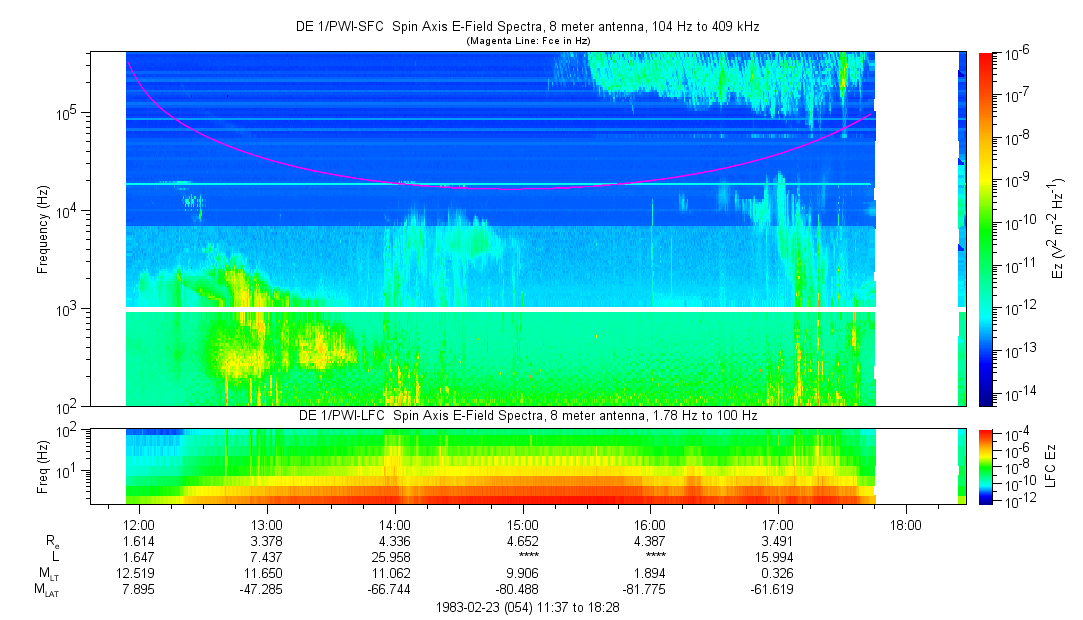Click the MLAT value -80.488
1083x620 pixels.
coord(517,590)
